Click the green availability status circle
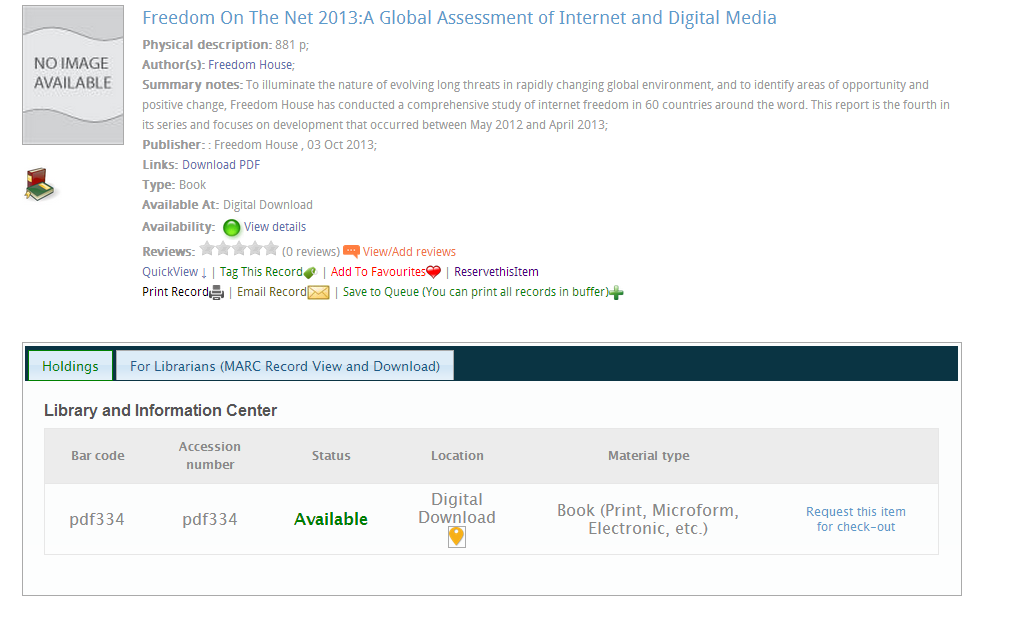Image resolution: width=1011 pixels, height=617 pixels. coord(231,228)
